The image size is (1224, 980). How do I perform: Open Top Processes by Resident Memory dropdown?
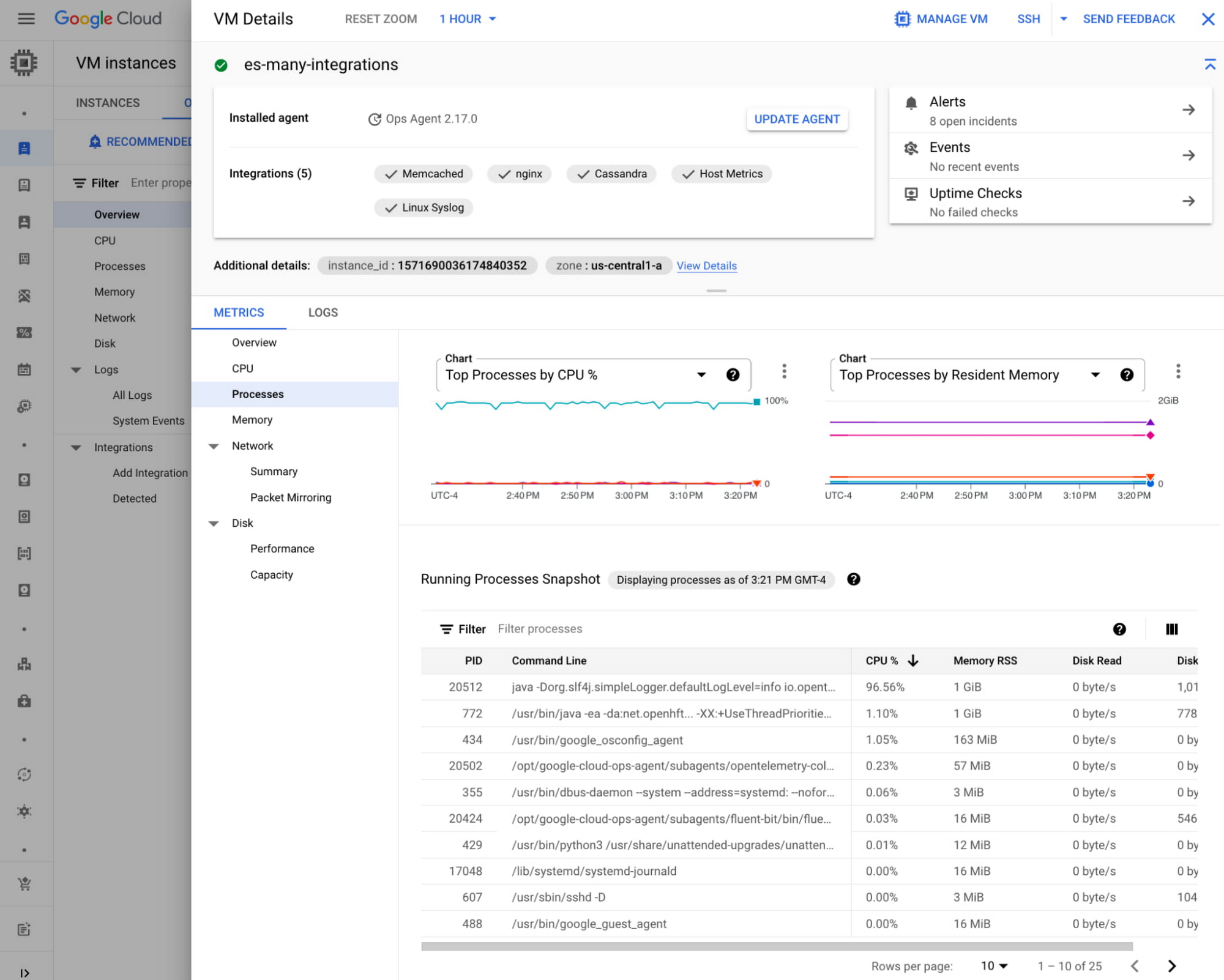[x=1097, y=375]
